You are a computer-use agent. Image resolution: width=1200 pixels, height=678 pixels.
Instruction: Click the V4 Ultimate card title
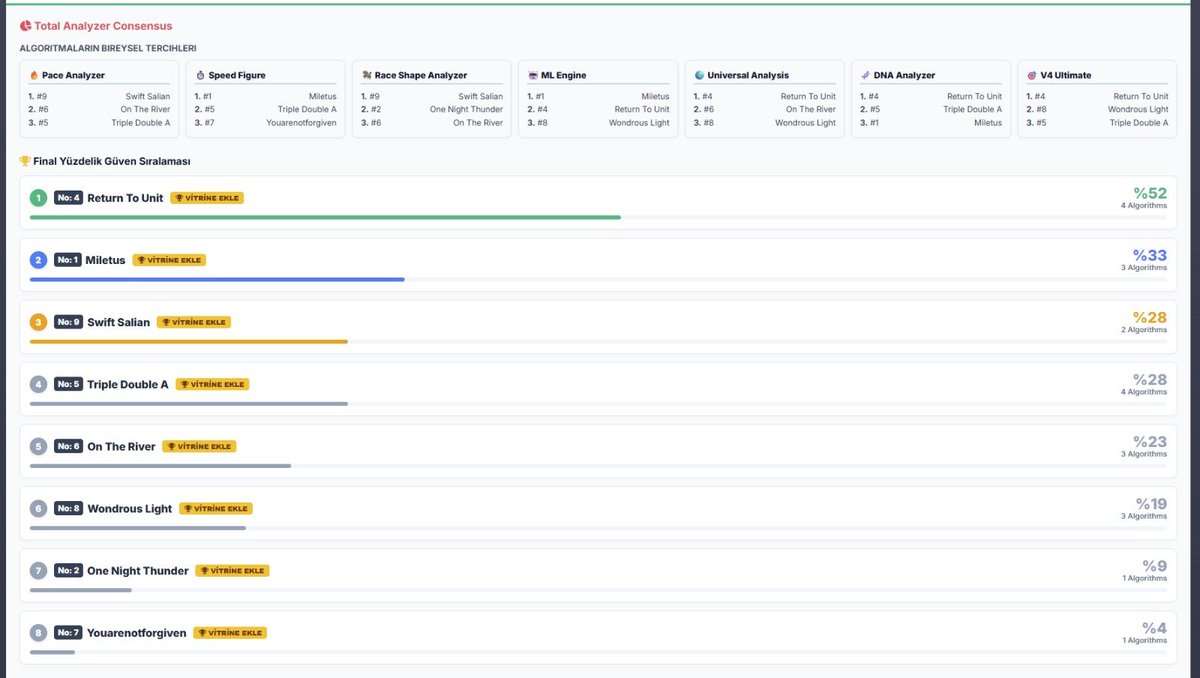coord(1066,75)
